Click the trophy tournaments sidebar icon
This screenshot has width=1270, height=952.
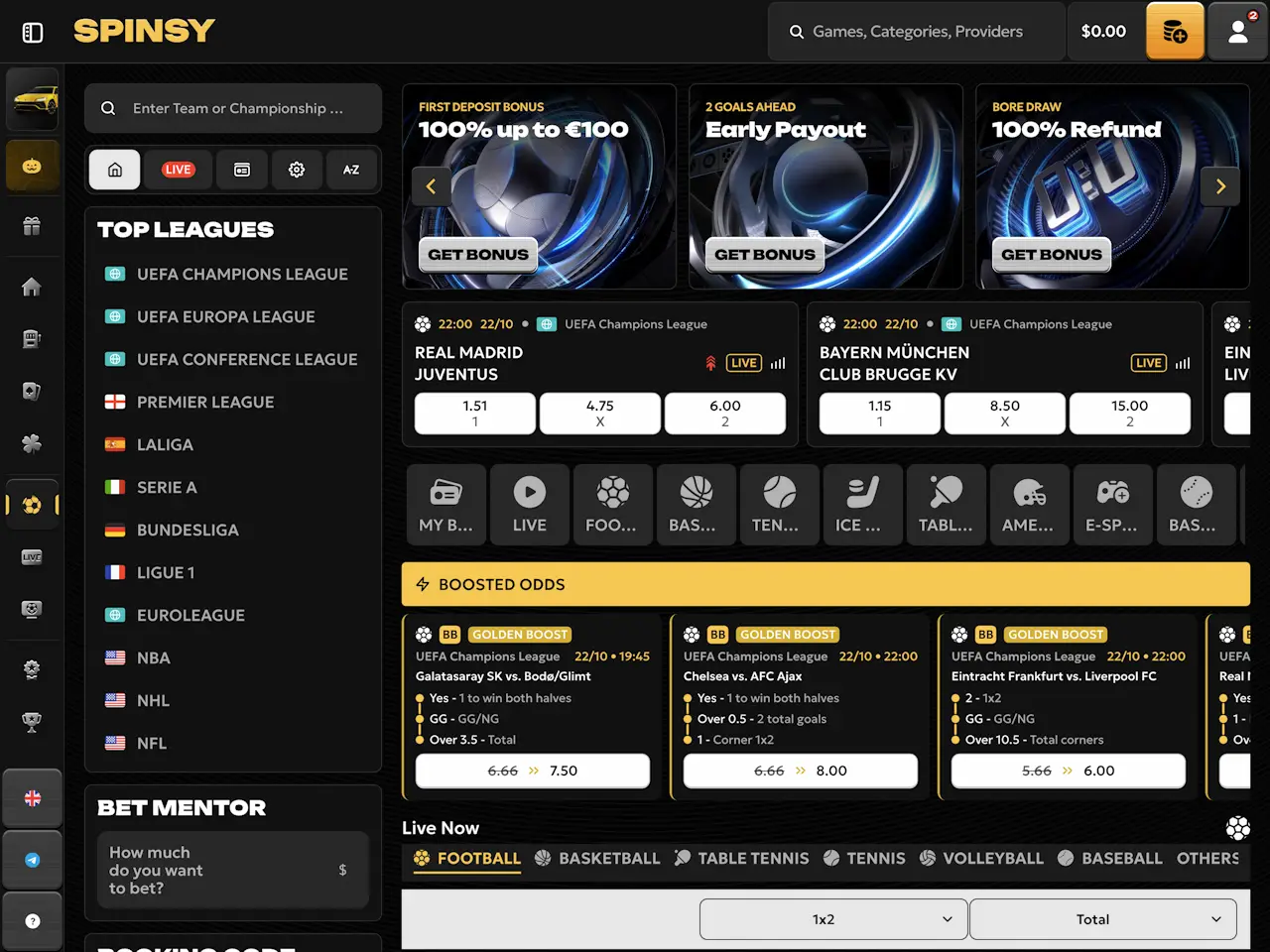[x=32, y=723]
